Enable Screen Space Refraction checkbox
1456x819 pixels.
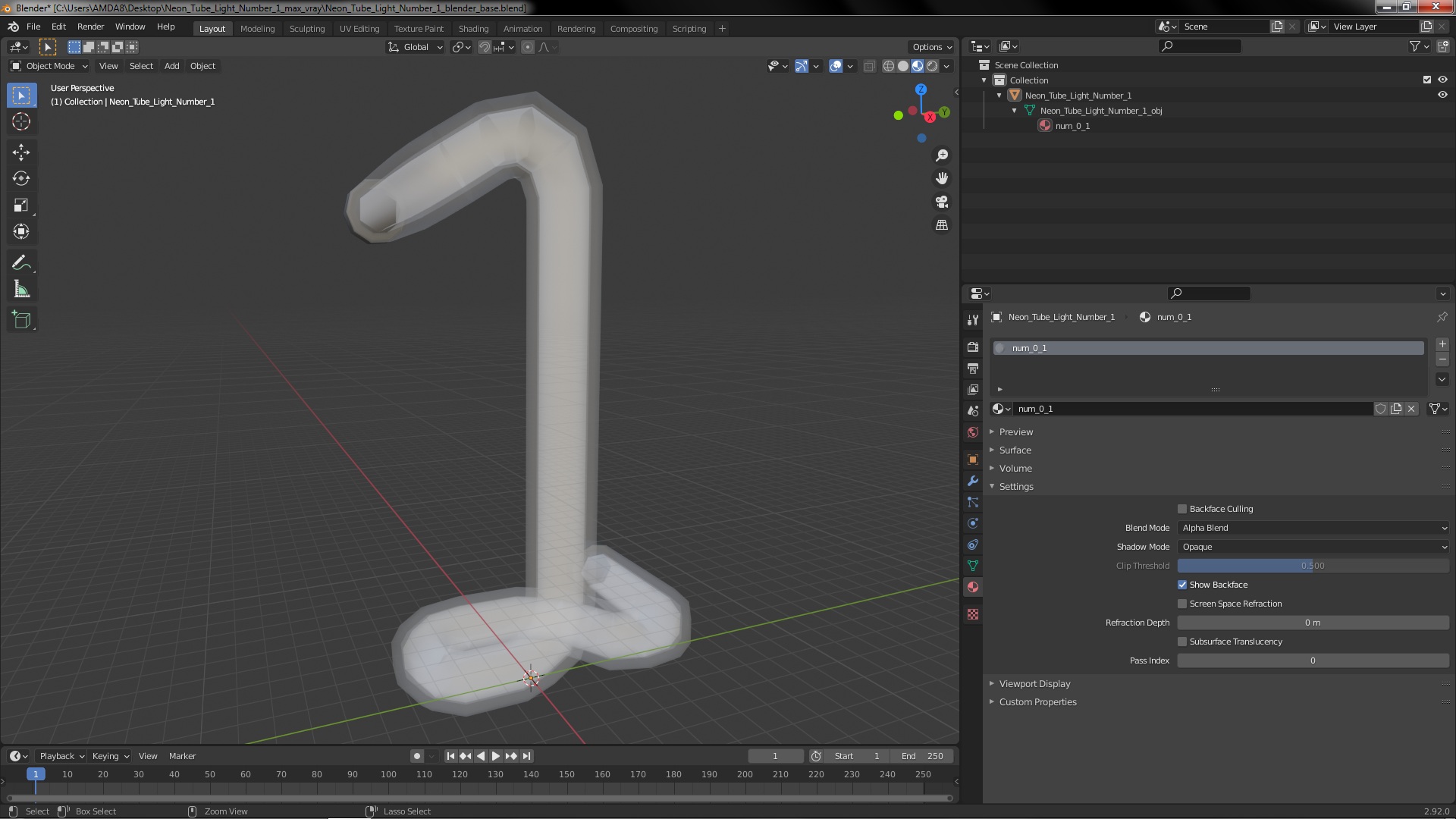(x=1182, y=603)
